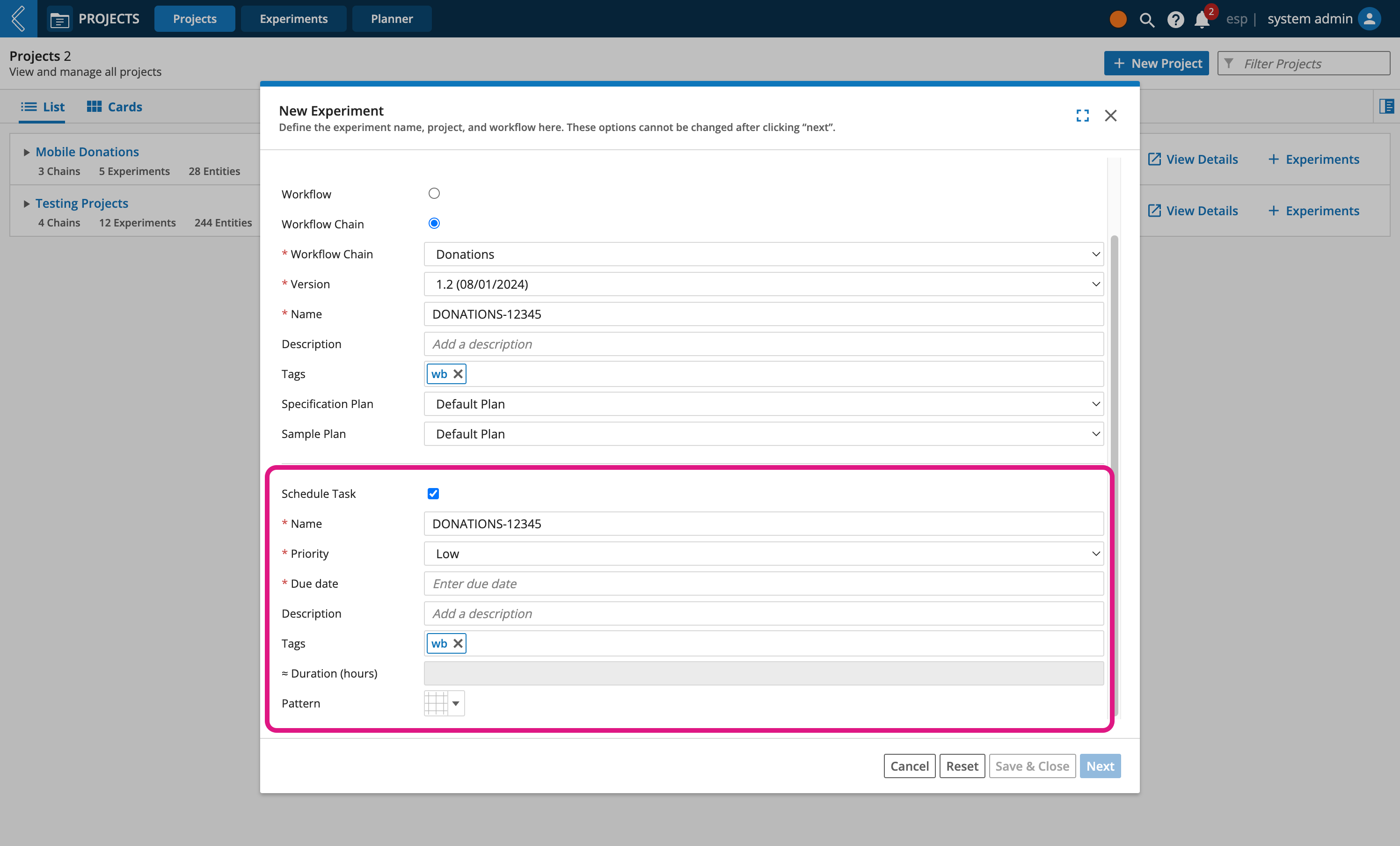The image size is (1400, 846).
Task: Click the Duration (hours) field
Action: [764, 673]
